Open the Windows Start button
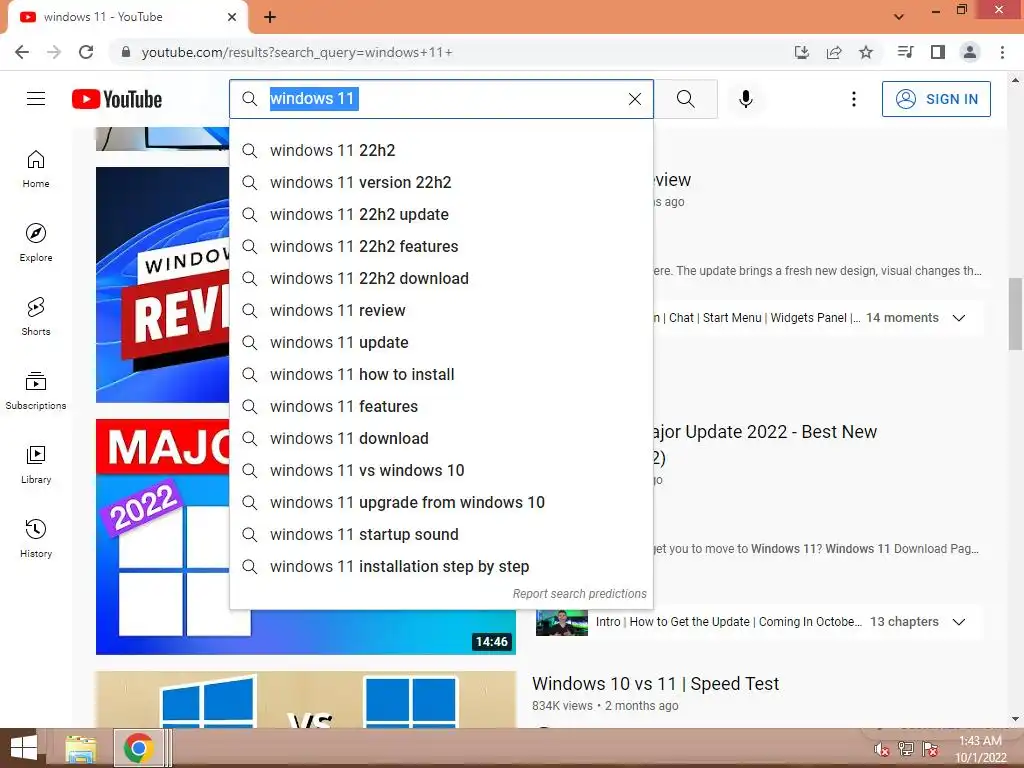The height and width of the screenshot is (768, 1024). (24, 748)
